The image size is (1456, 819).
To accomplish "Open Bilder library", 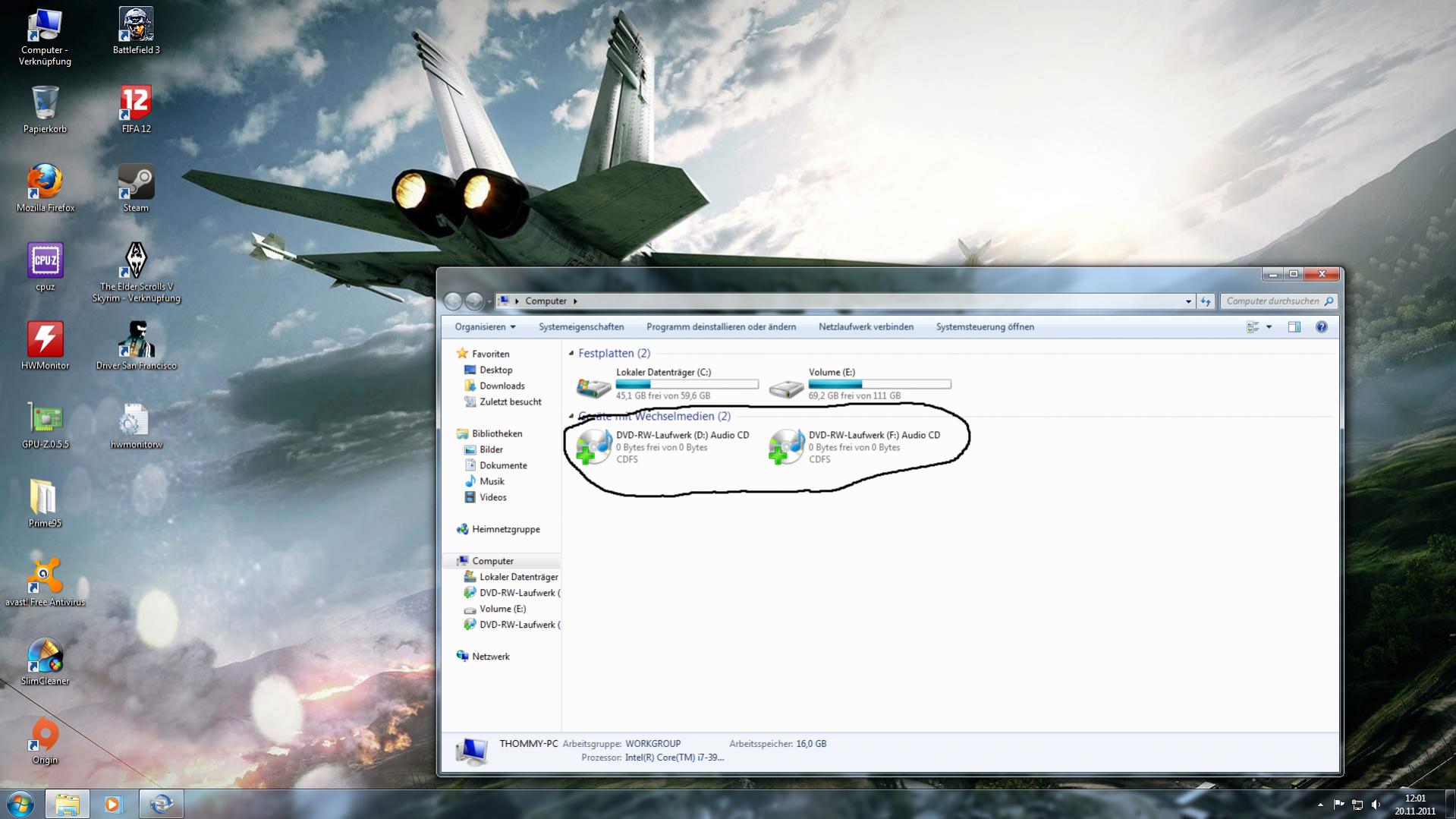I will [x=483, y=449].
